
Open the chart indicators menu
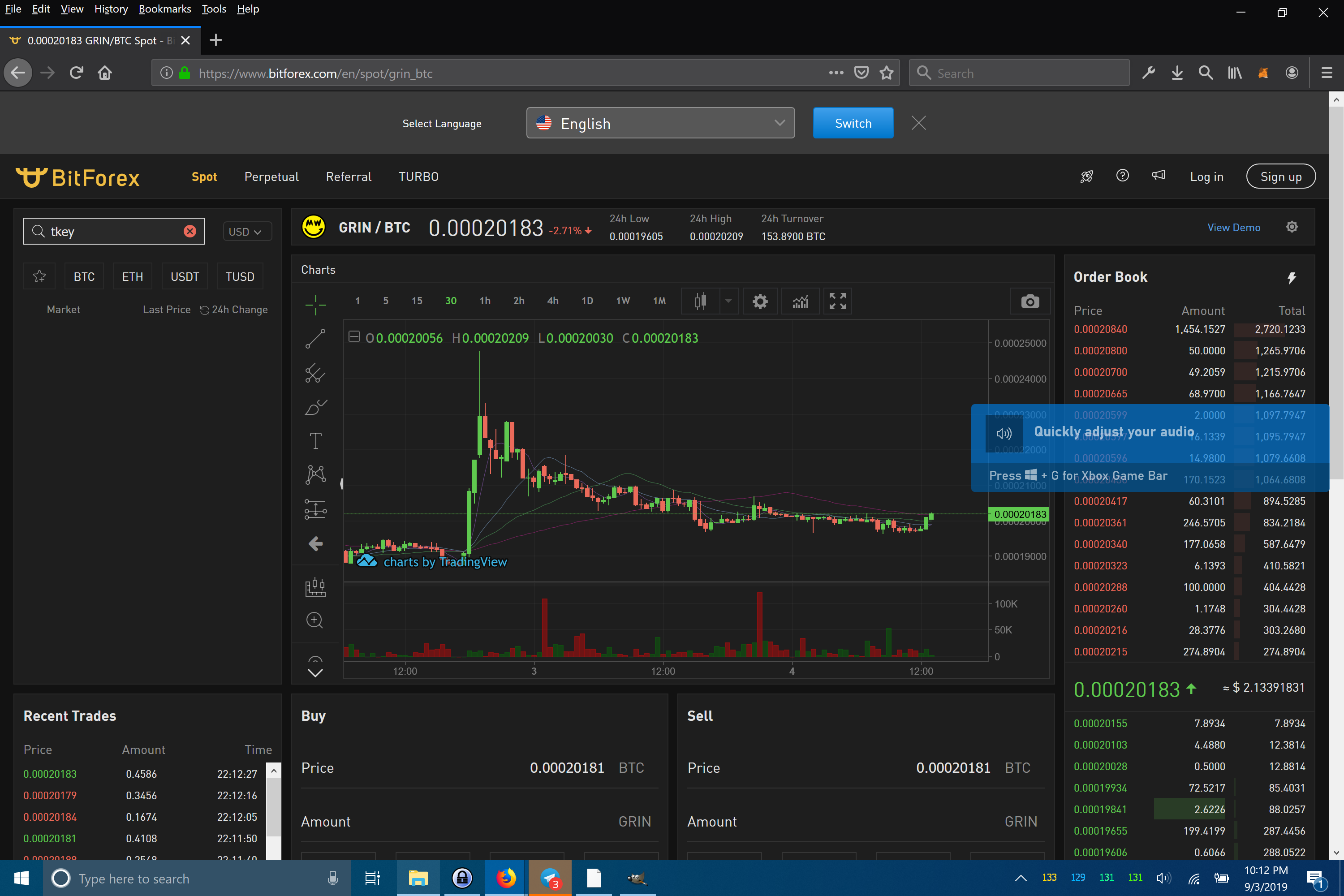[x=800, y=301]
